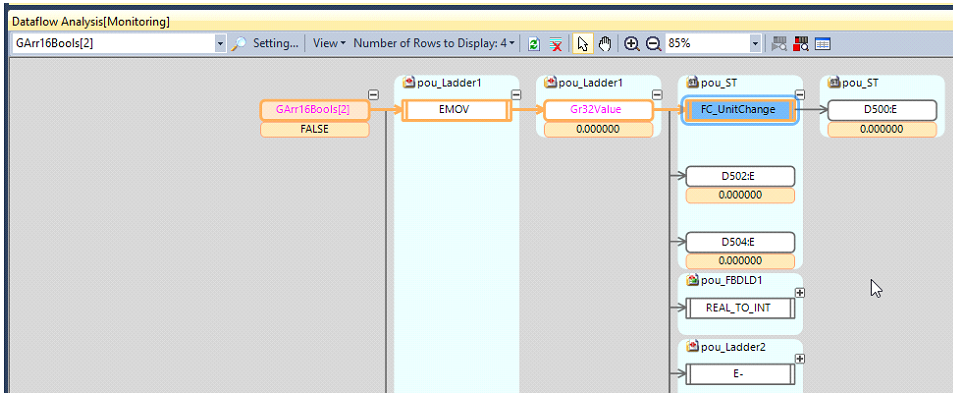Click the pou_FBDLD1 label text
953x397 pixels.
[x=732, y=280]
